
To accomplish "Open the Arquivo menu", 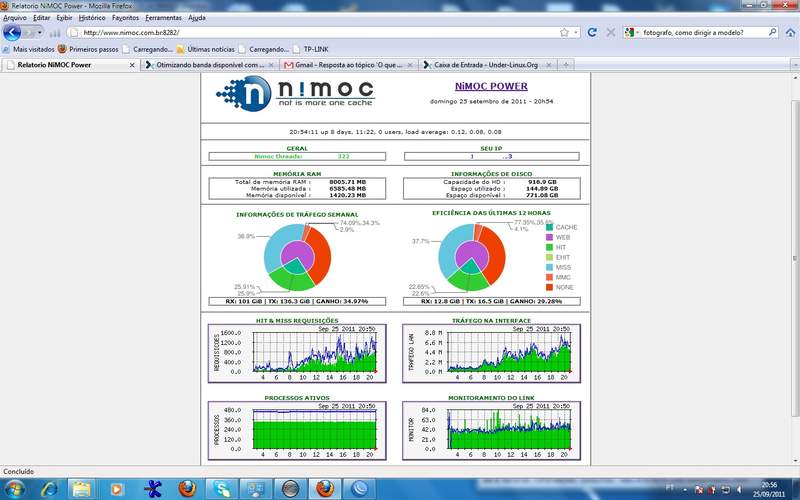I will click(x=15, y=18).
